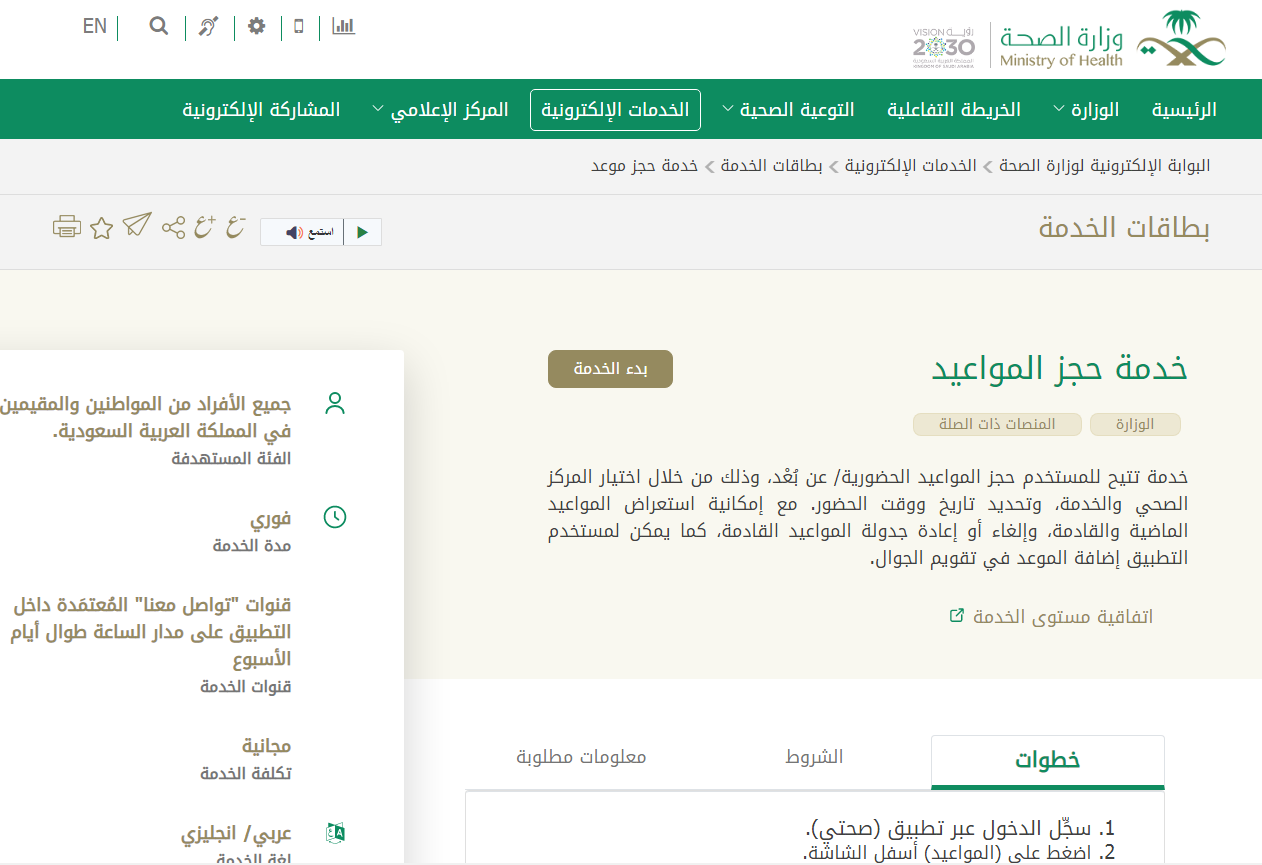Expand المركز الإعلامي menu chevron
This screenshot has width=1262, height=865.
tap(378, 109)
